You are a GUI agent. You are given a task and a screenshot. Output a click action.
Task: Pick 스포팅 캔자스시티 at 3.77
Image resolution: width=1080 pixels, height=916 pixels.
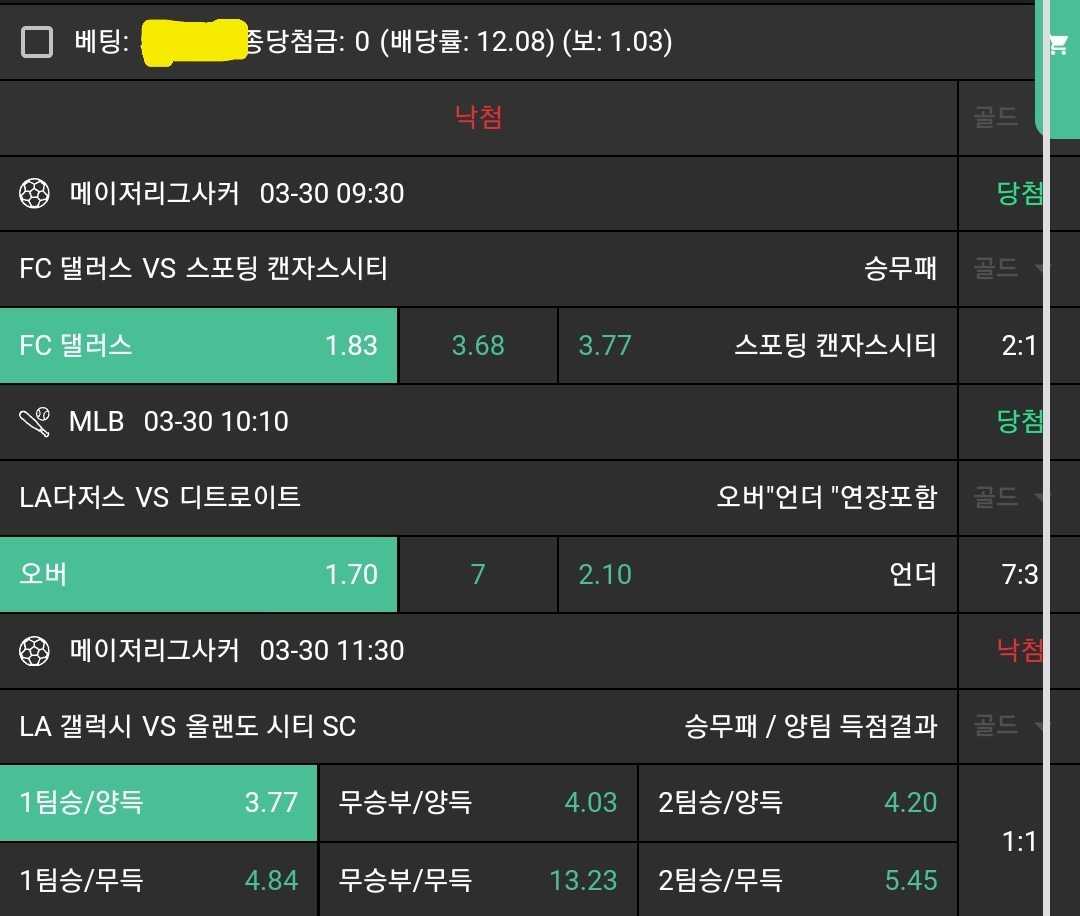pos(757,346)
